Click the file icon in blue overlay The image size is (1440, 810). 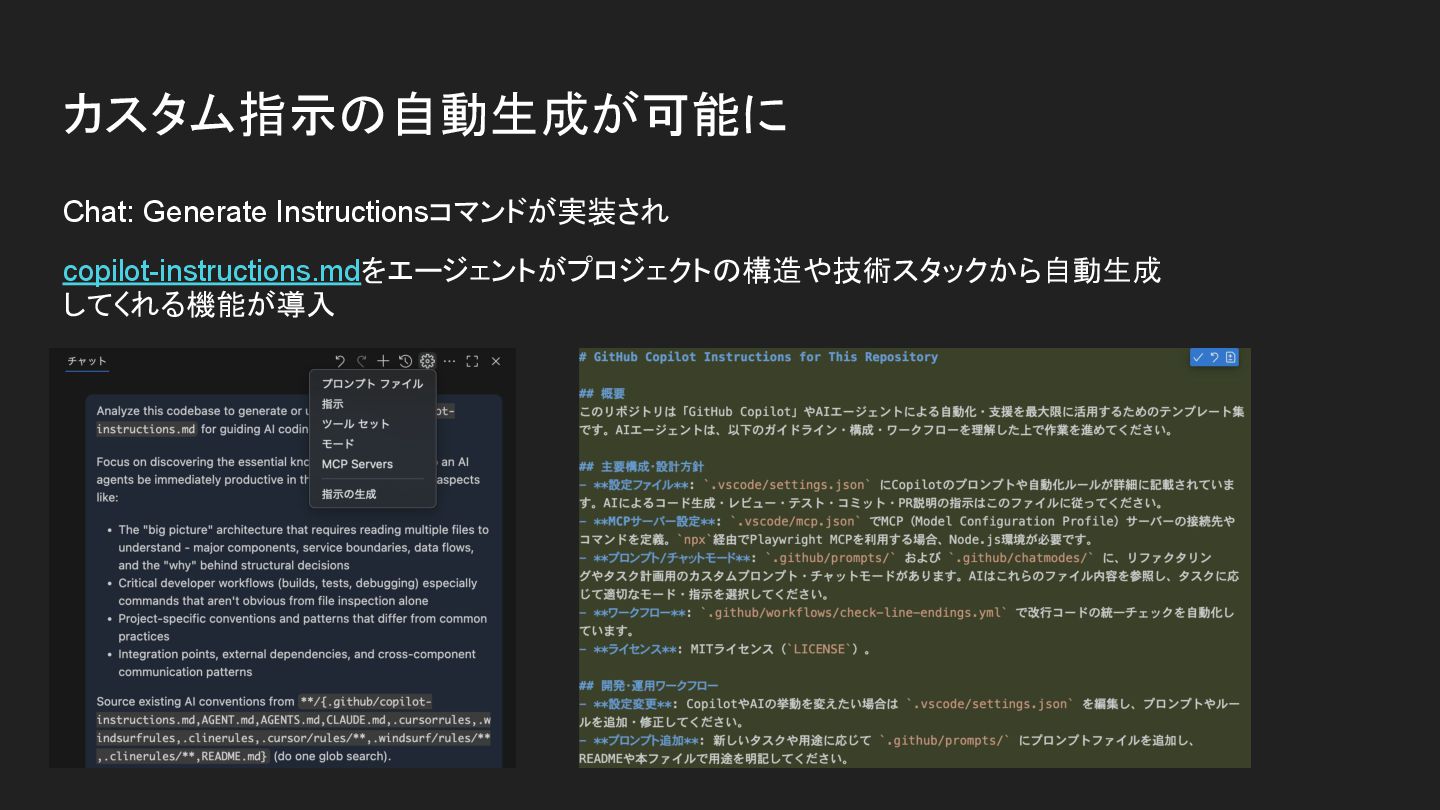(1230, 357)
